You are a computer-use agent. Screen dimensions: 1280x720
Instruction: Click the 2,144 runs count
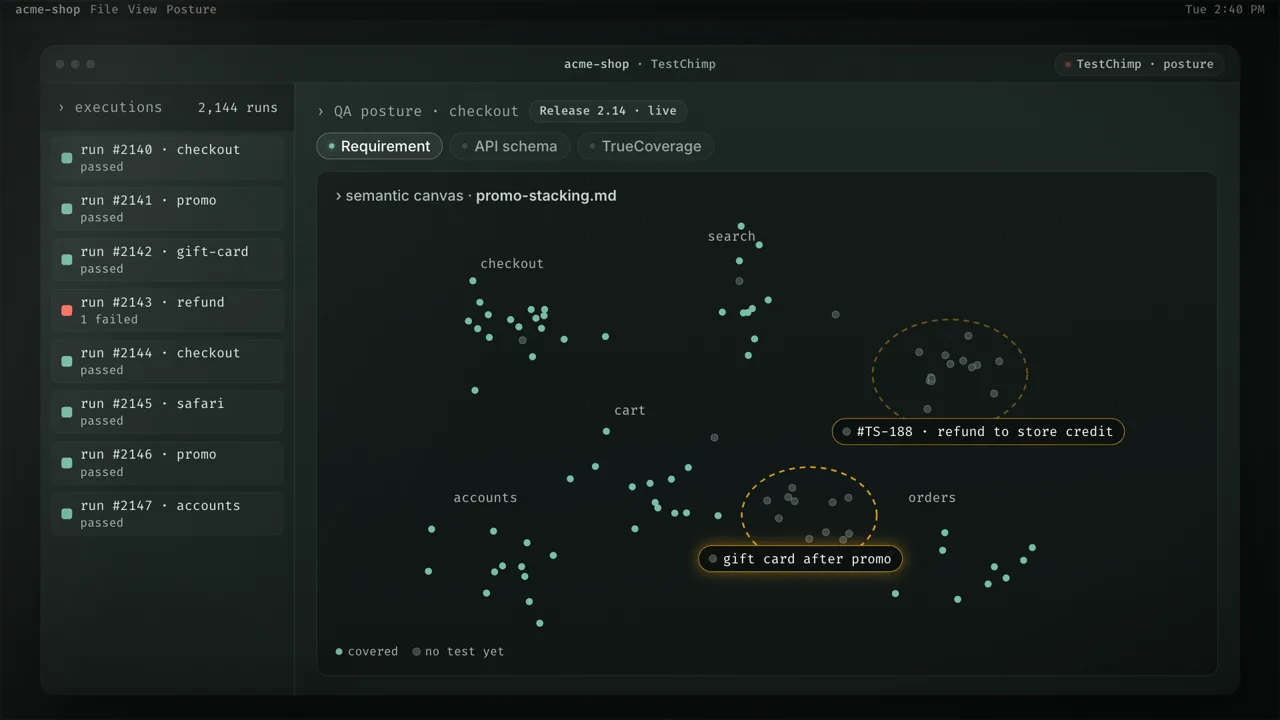pyautogui.click(x=238, y=107)
